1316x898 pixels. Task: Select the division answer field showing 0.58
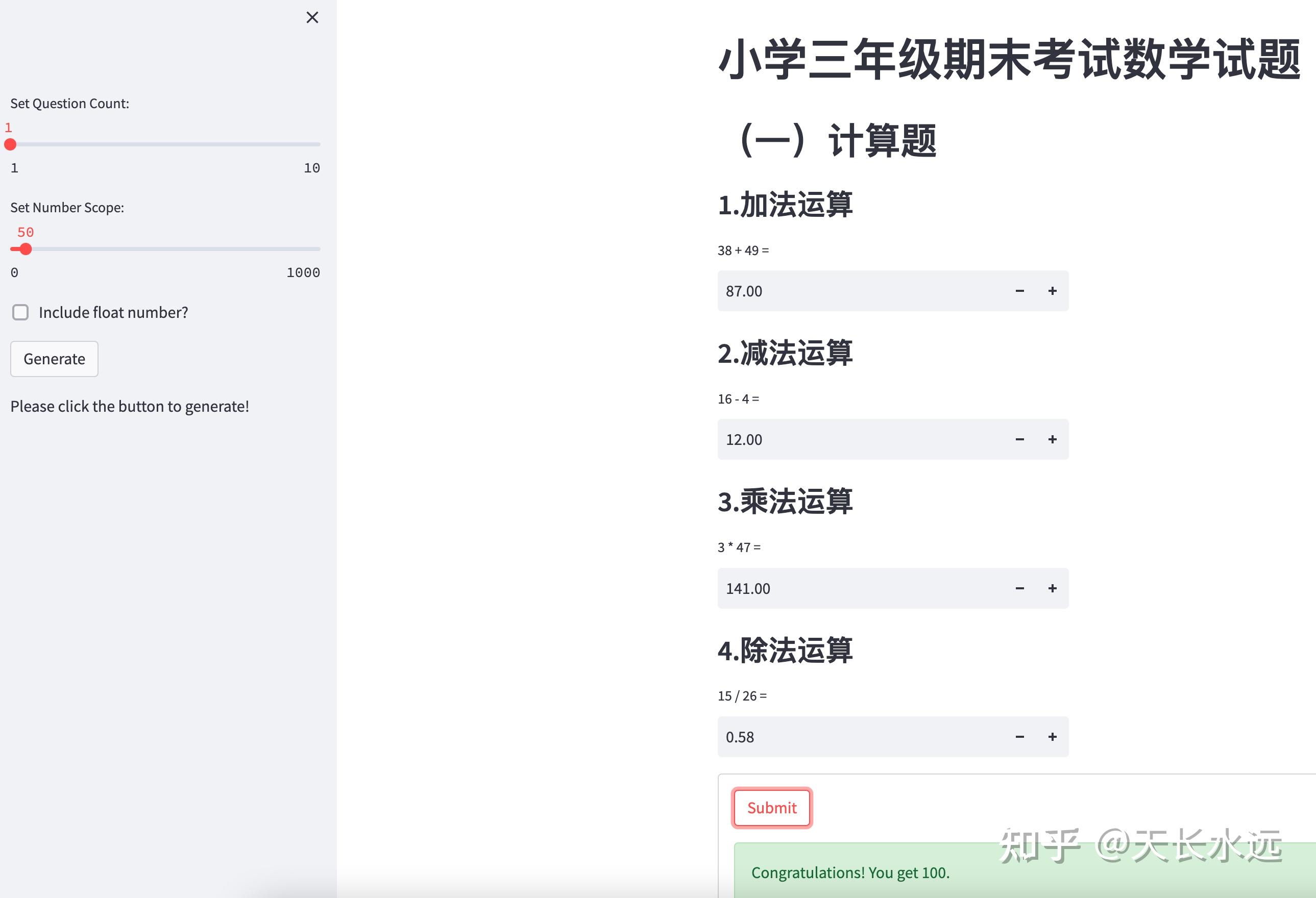tap(849, 736)
